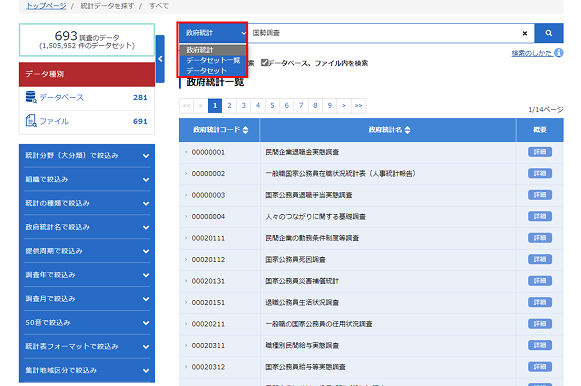Viewport: 581px width, 386px height.
Task: Click the file icon next to ファイル
Action: point(31,121)
